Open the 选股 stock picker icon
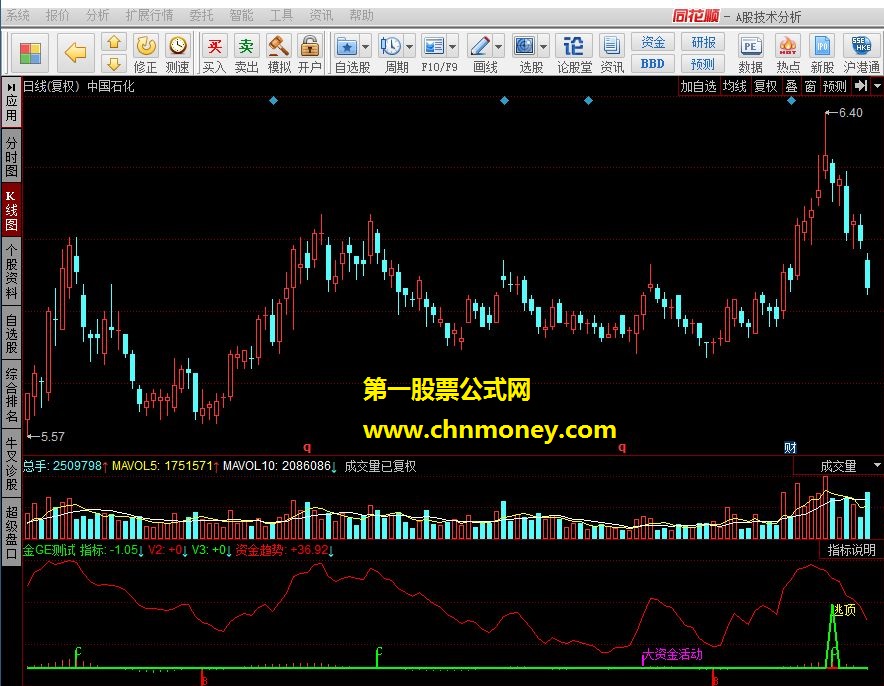Image resolution: width=884 pixels, height=686 pixels. coord(525,46)
